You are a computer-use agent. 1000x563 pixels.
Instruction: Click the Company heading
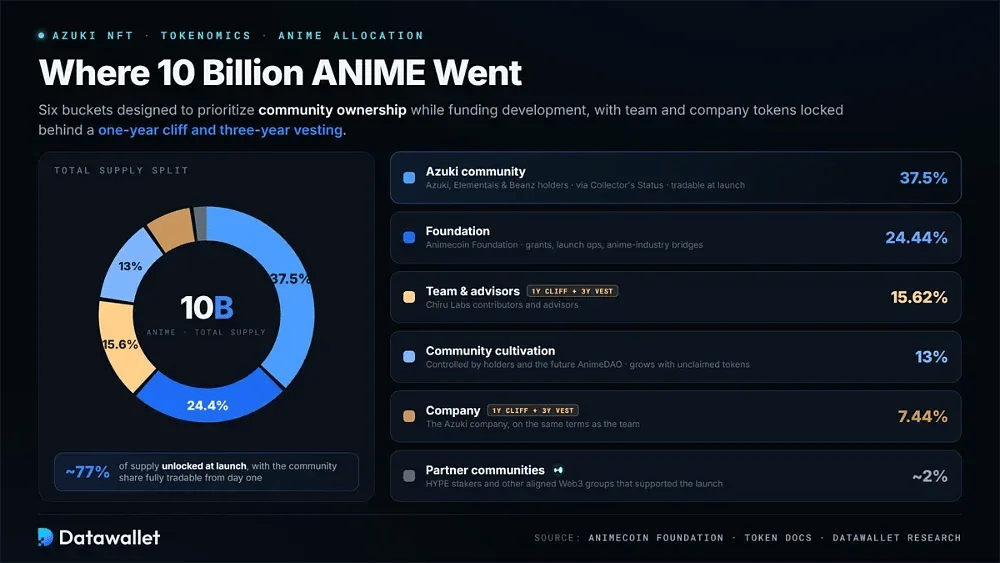(x=453, y=411)
